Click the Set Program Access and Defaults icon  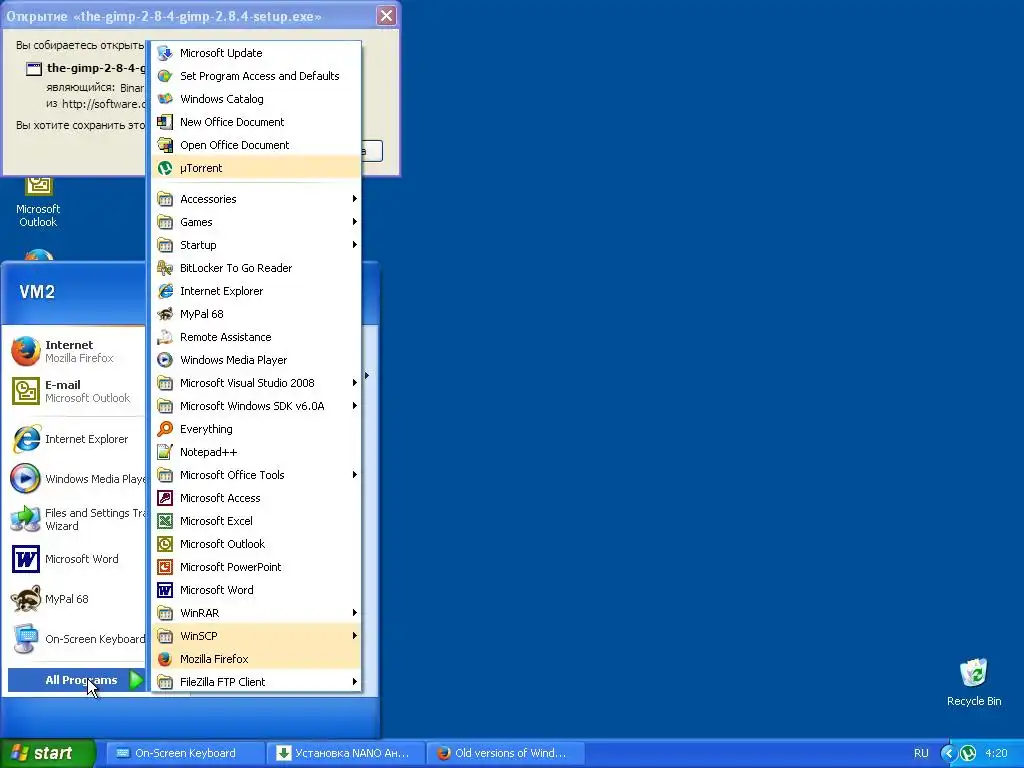(165, 76)
